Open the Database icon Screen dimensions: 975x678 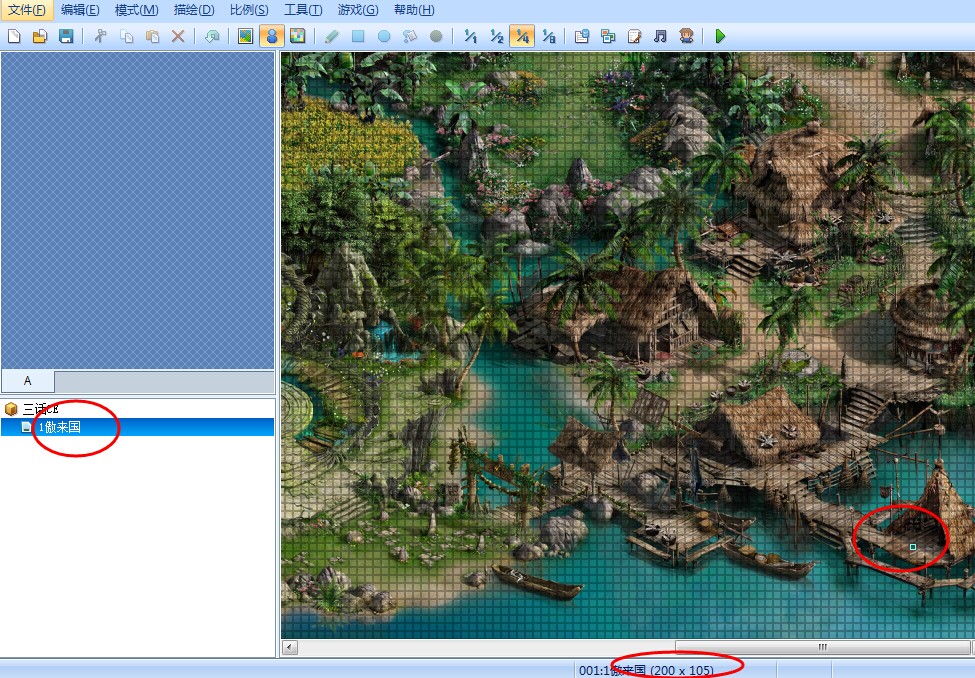click(x=581, y=36)
